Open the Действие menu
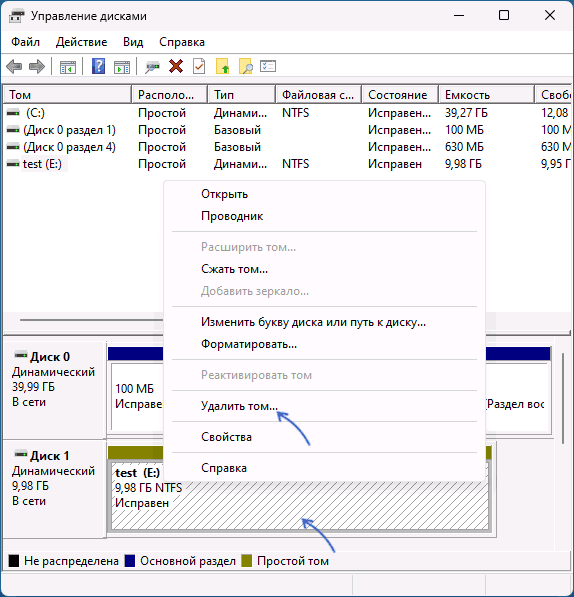The height and width of the screenshot is (597, 574). point(81,42)
